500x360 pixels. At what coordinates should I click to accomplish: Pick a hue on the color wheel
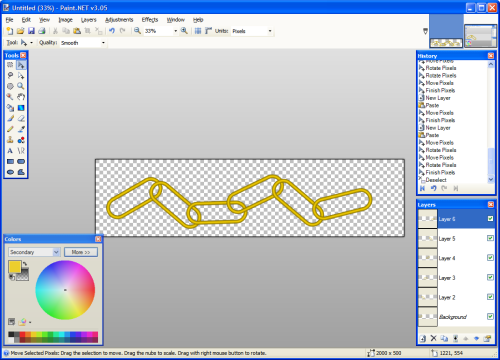pos(65,290)
